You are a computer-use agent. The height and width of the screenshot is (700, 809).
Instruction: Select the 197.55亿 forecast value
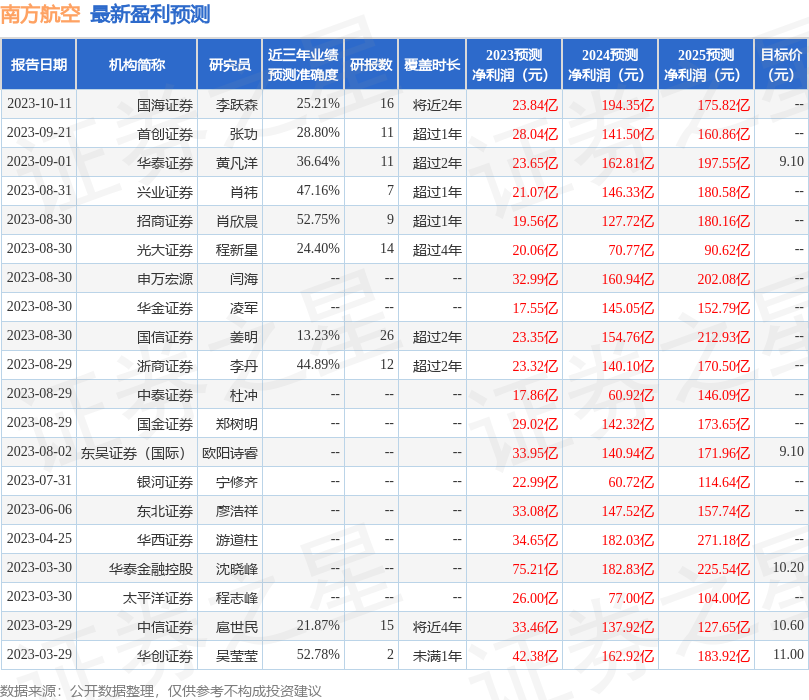(x=724, y=163)
